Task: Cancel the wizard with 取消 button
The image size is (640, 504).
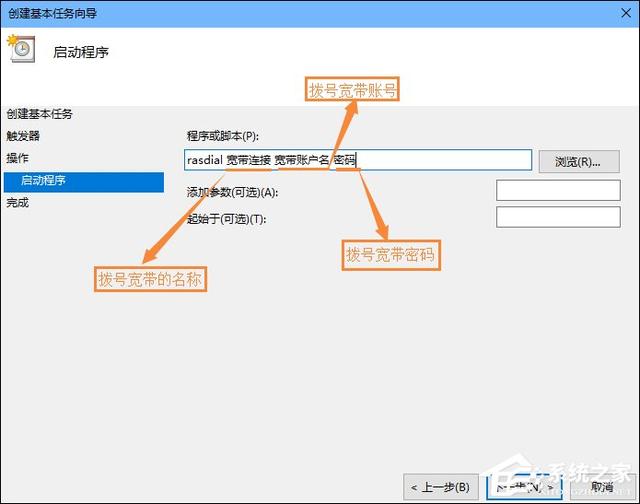Action: tap(602, 487)
